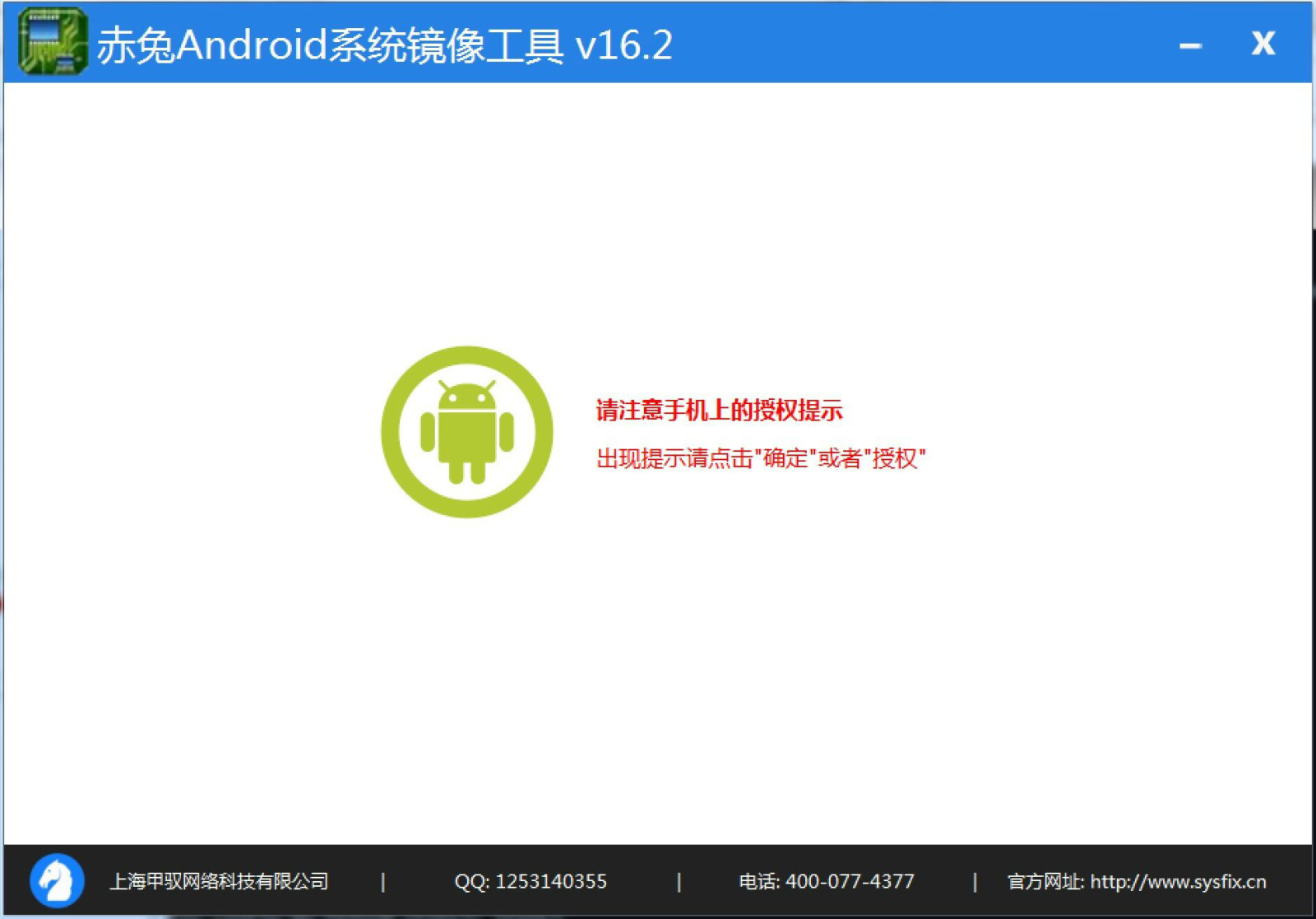This screenshot has height=919, width=1316.
Task: Click the title text 赤兔Android系统镜像工具 v16.2
Action: [385, 45]
